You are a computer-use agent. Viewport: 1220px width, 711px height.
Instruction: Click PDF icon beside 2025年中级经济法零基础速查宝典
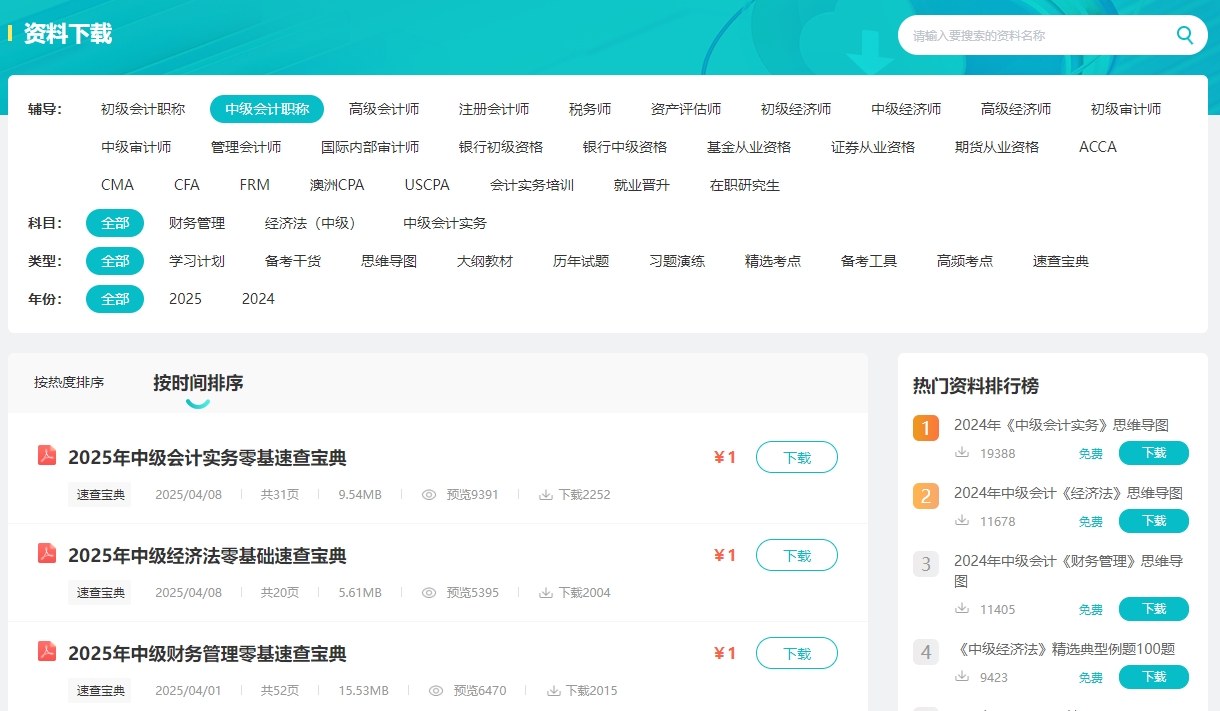[x=47, y=554]
